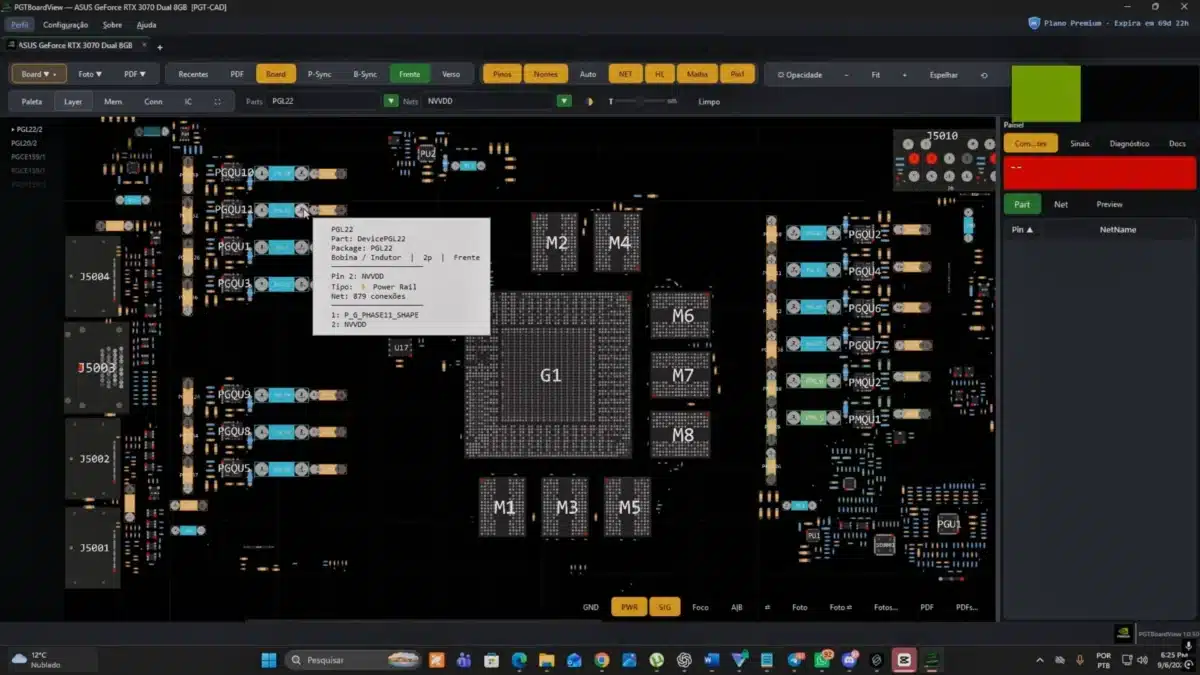Open the Configuração menu
Viewport: 1200px width, 675px height.
pos(65,24)
